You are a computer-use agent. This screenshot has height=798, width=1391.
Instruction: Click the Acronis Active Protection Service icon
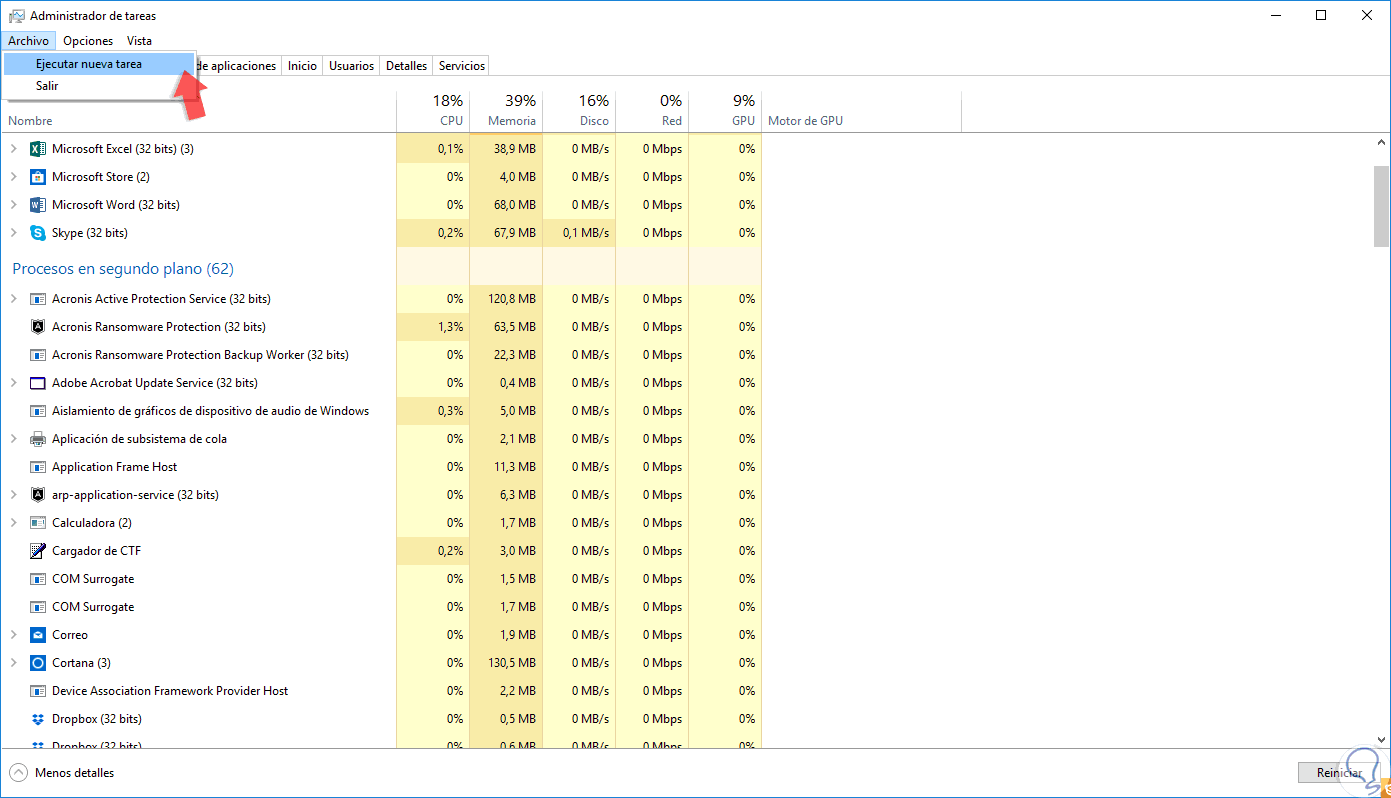38,299
